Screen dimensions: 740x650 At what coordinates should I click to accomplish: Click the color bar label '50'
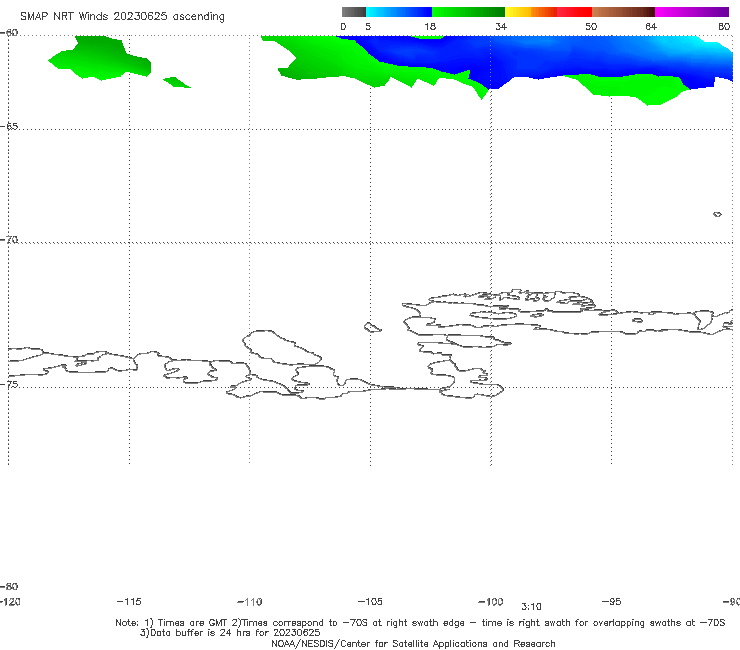(591, 26)
